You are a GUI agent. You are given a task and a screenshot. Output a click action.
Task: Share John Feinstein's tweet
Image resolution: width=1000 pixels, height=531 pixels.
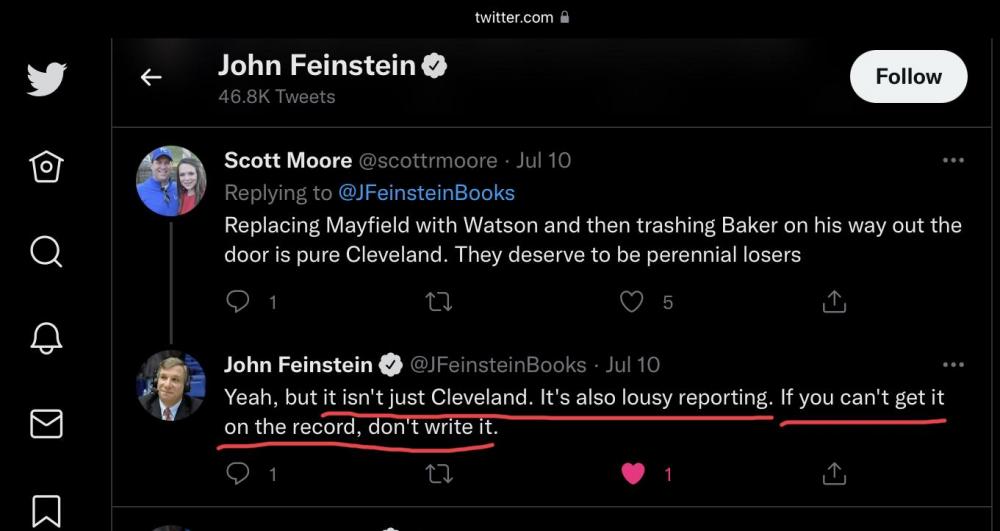pos(834,474)
